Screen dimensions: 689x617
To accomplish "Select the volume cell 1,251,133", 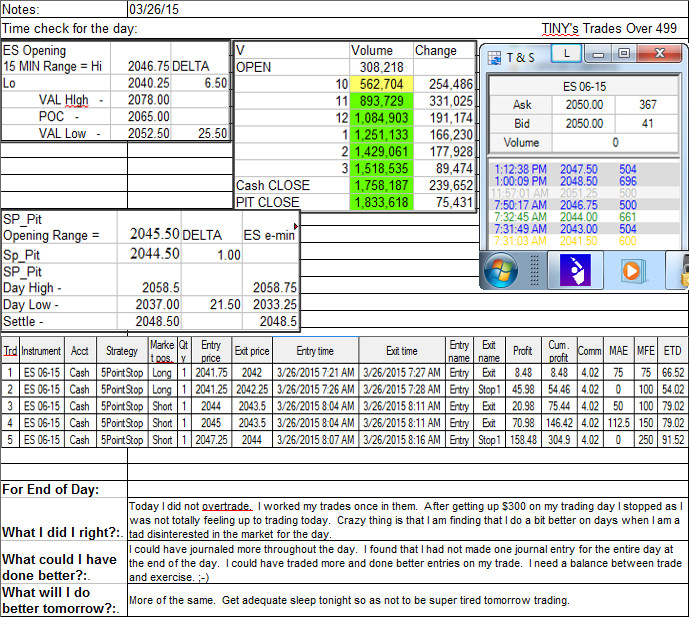I will [381, 135].
